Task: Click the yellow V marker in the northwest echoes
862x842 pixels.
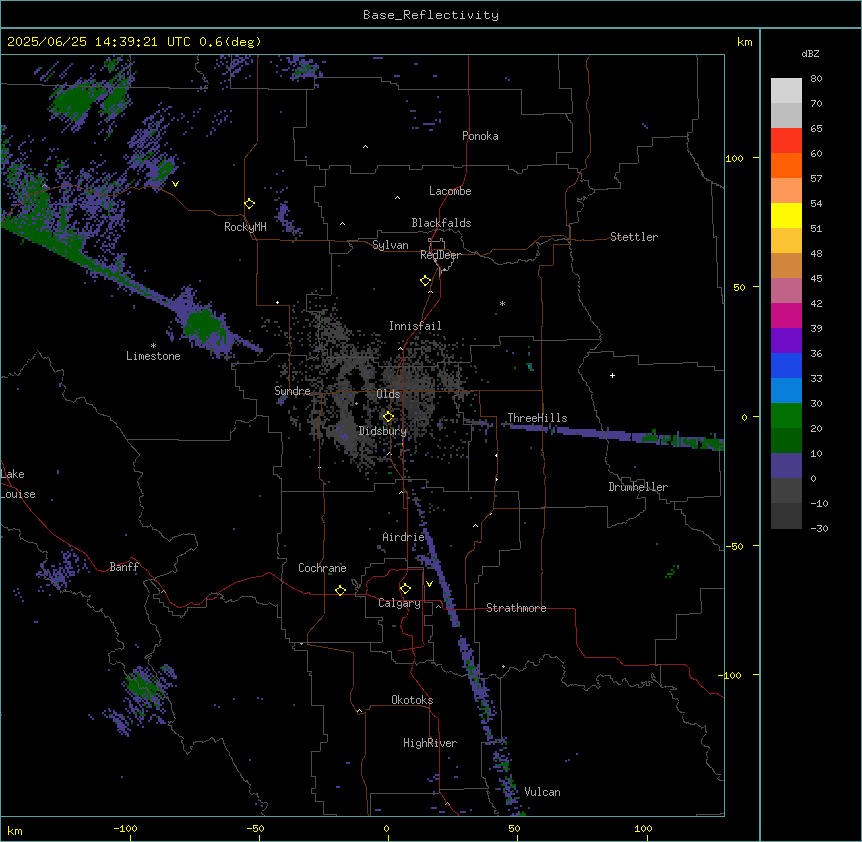Action: tap(175, 184)
